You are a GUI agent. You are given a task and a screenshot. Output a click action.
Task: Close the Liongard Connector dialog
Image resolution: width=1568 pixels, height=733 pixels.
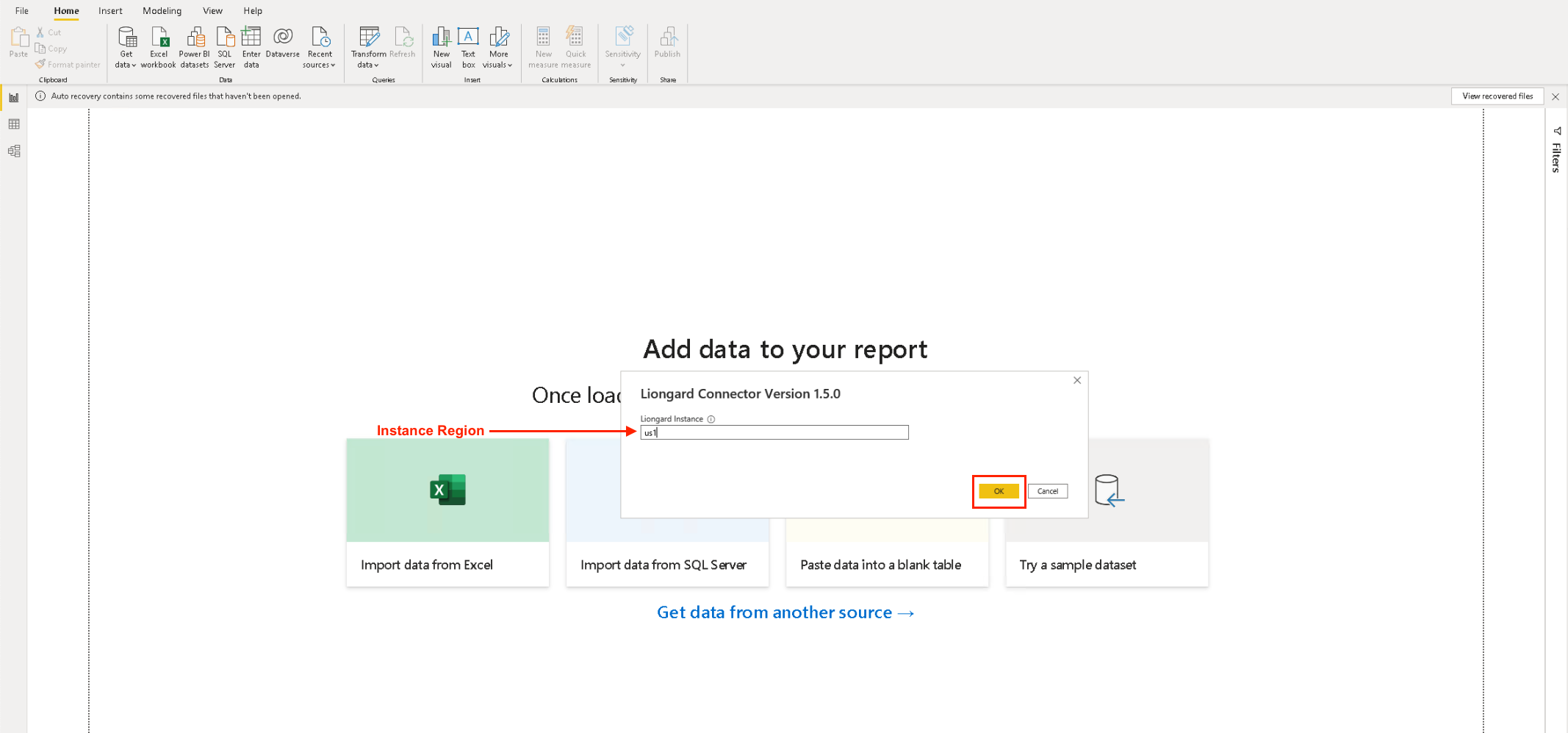(x=1077, y=380)
